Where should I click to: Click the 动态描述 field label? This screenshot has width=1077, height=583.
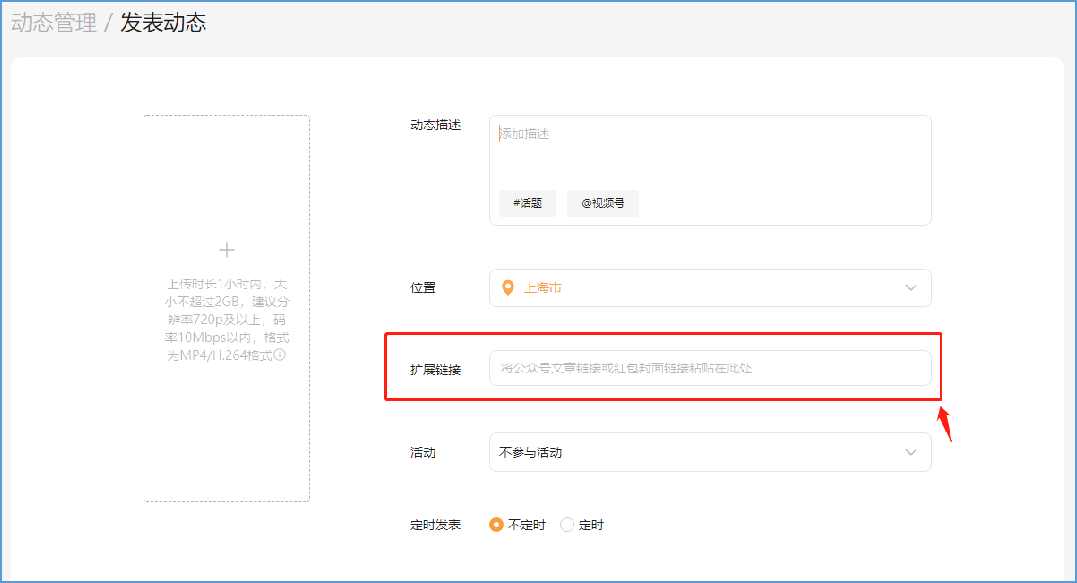435,125
